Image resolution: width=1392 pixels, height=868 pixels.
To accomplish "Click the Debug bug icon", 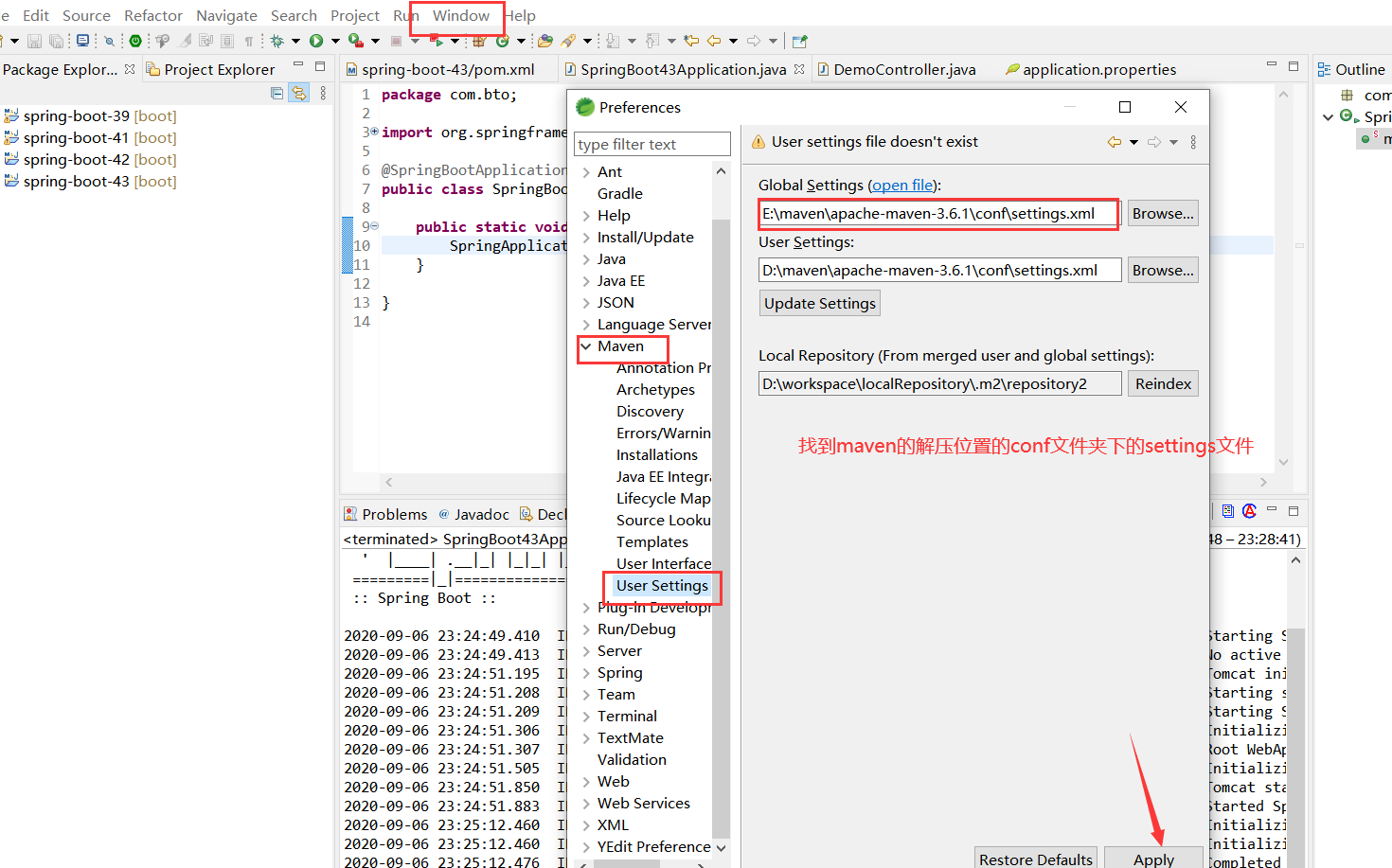I will tap(277, 41).
